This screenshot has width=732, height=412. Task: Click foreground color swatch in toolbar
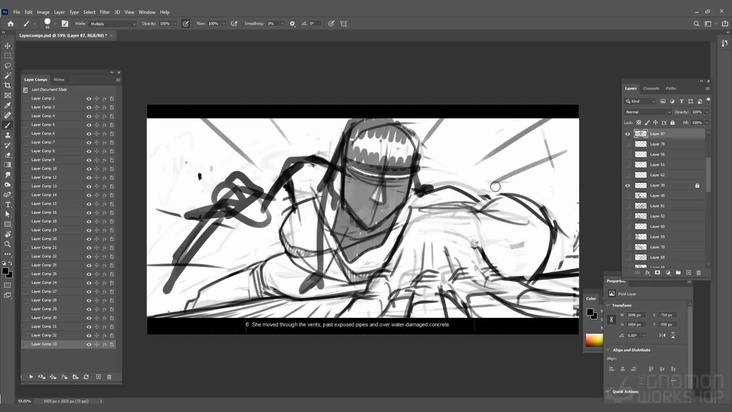click(5, 271)
